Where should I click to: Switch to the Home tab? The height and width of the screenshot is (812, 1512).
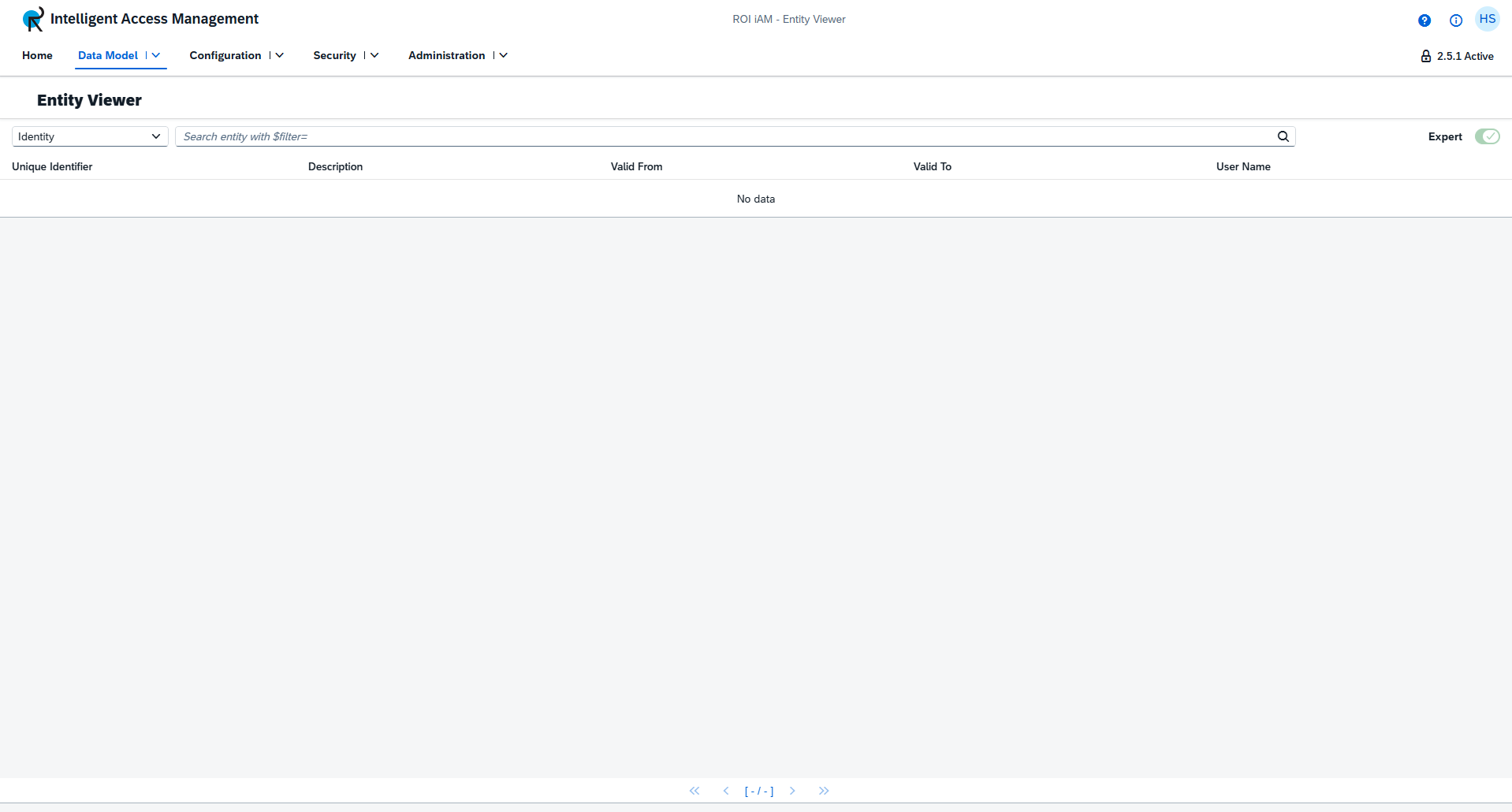[x=36, y=55]
